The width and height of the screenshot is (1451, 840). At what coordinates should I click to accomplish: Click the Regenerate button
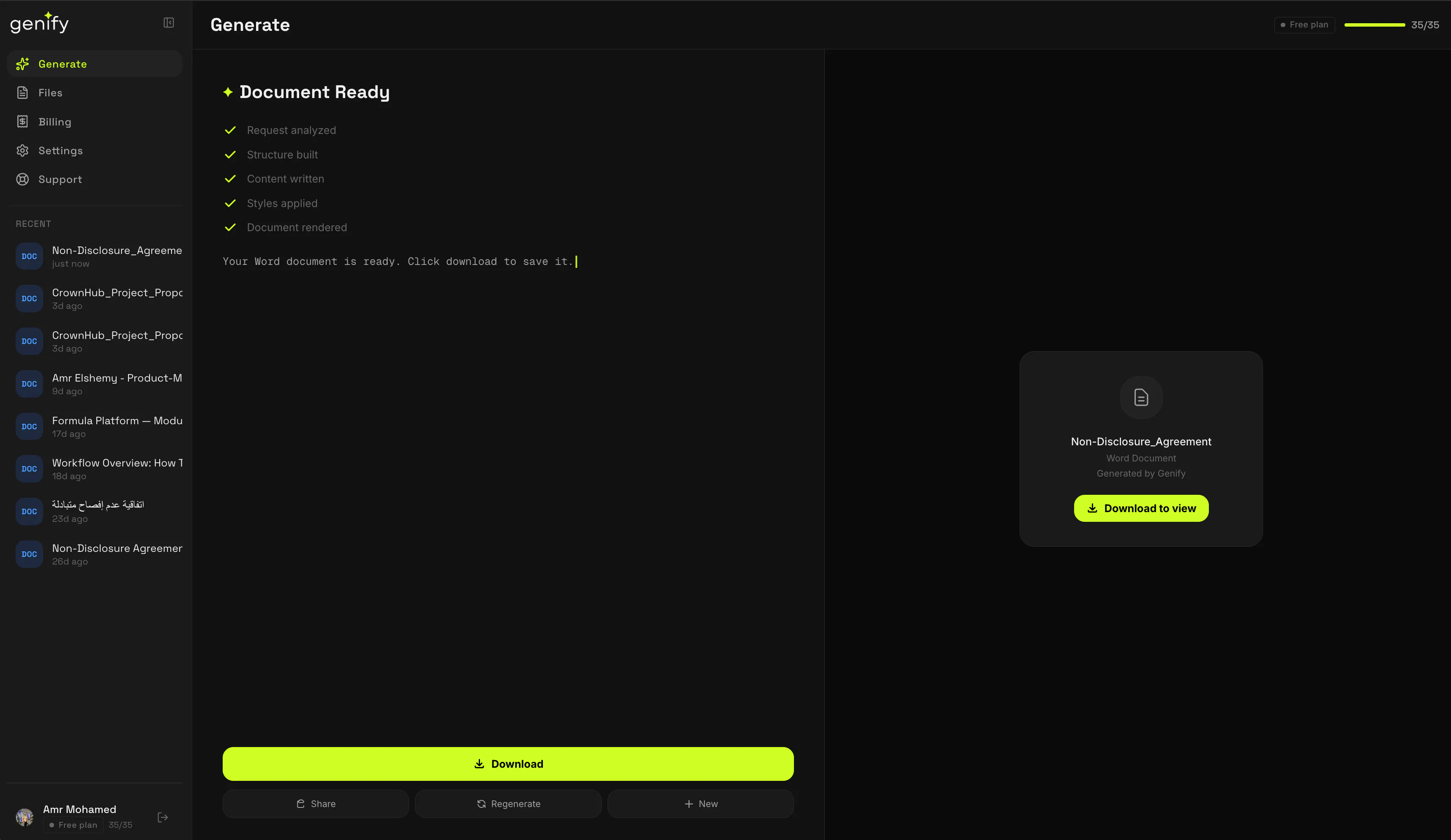(508, 803)
